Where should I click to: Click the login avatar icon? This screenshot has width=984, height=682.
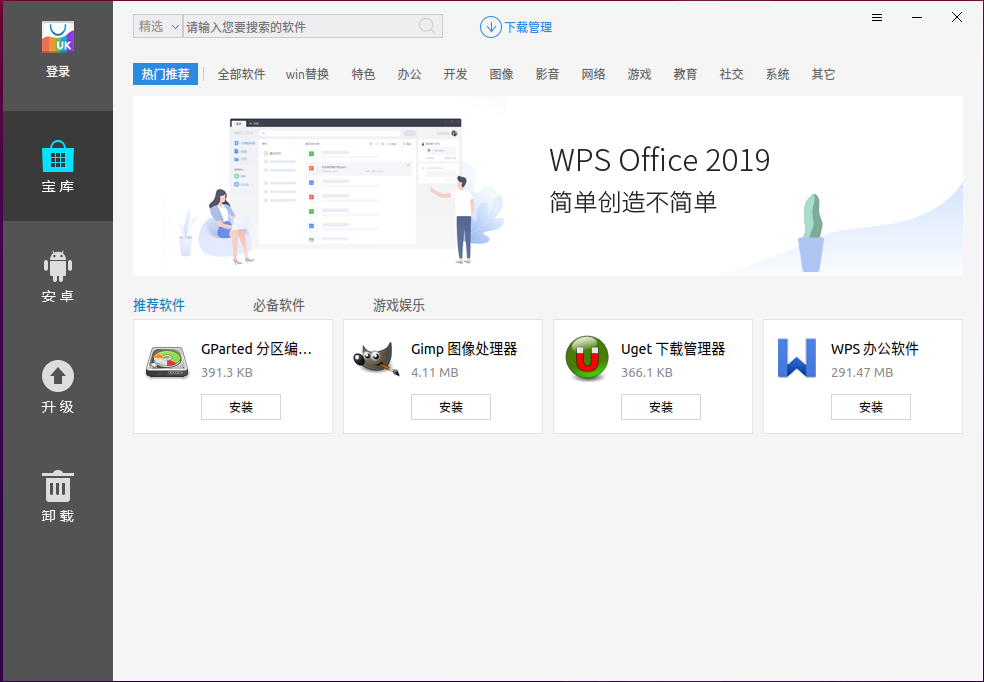click(58, 37)
